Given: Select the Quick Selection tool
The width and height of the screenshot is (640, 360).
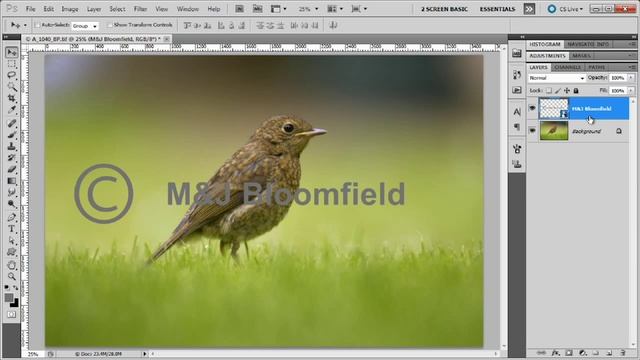Looking at the screenshot, I should 11,87.
